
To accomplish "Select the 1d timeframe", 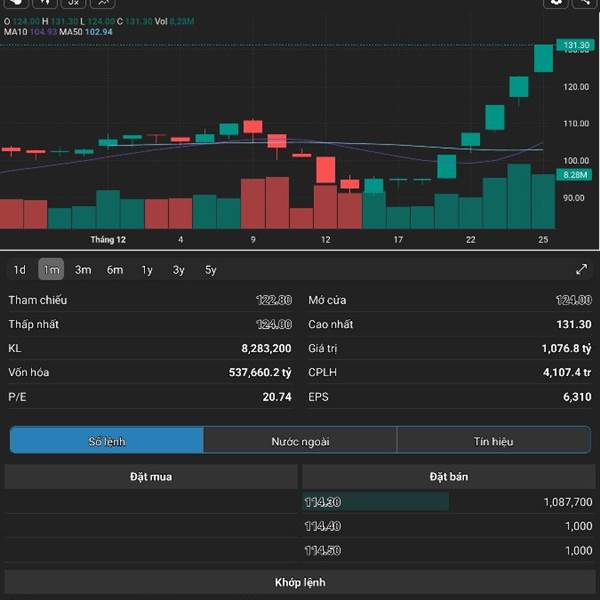I will [19, 269].
